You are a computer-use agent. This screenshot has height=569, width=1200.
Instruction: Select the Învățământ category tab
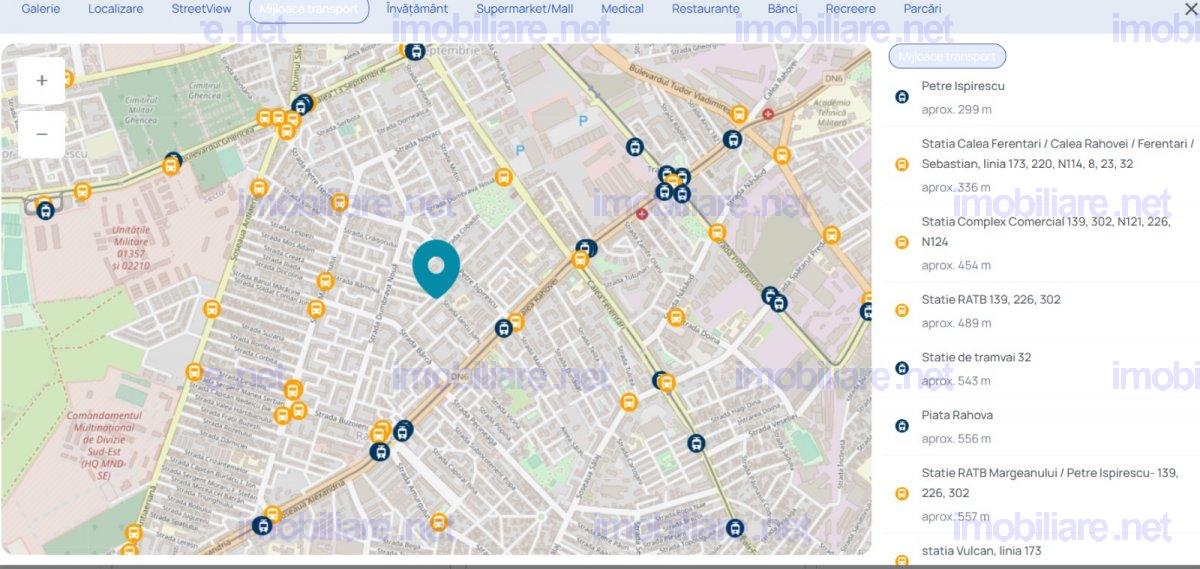pyautogui.click(x=417, y=9)
